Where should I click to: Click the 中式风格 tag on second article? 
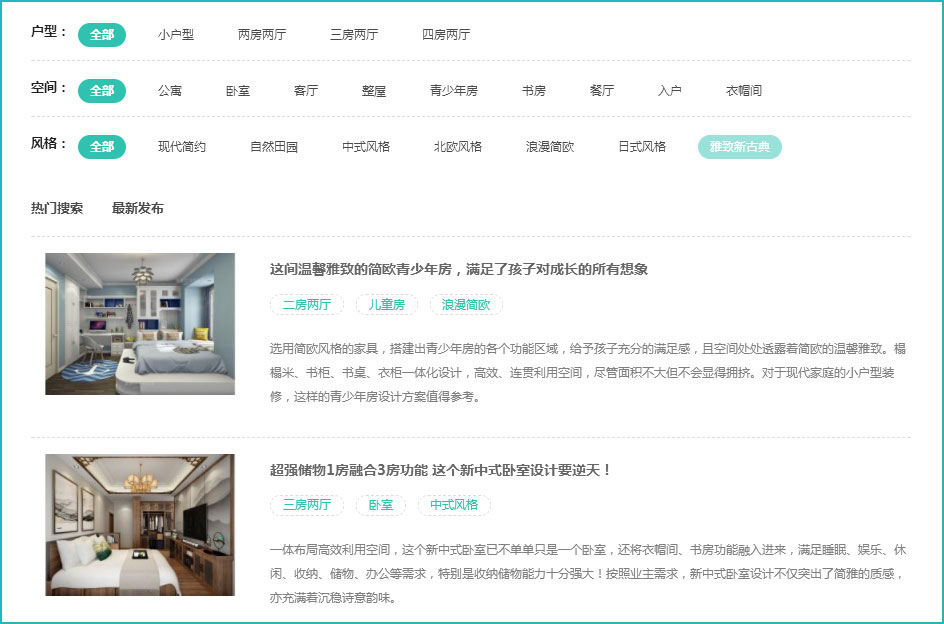[x=454, y=505]
